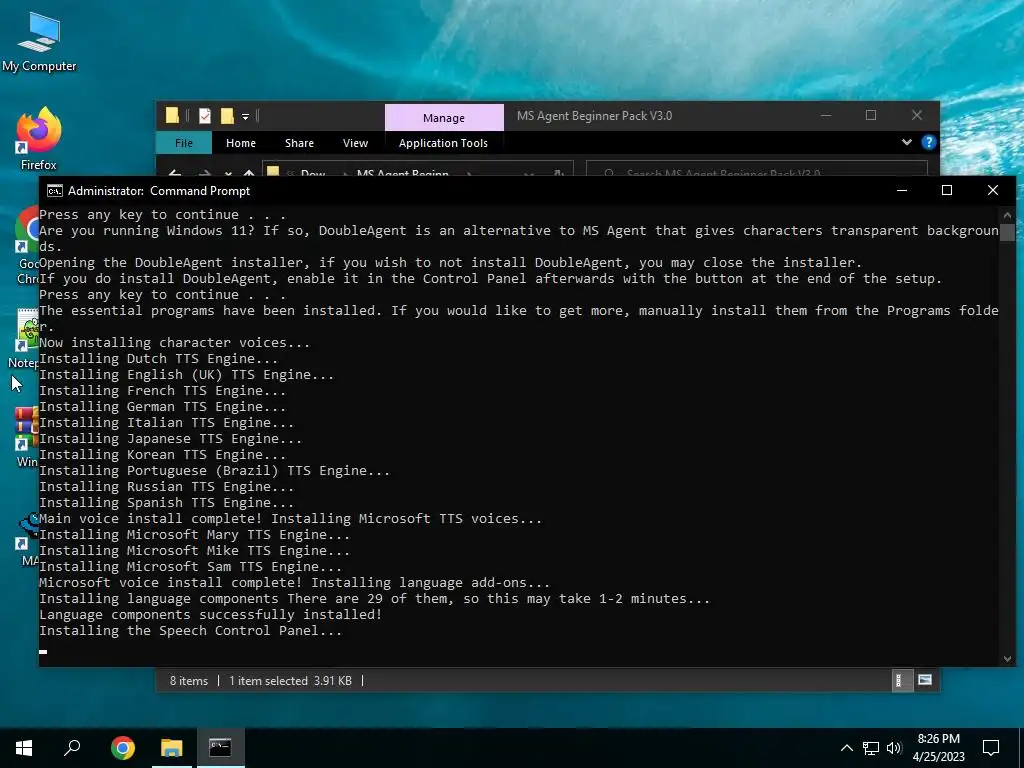Open Explorer help question mark icon
1024x768 pixels.
(929, 142)
